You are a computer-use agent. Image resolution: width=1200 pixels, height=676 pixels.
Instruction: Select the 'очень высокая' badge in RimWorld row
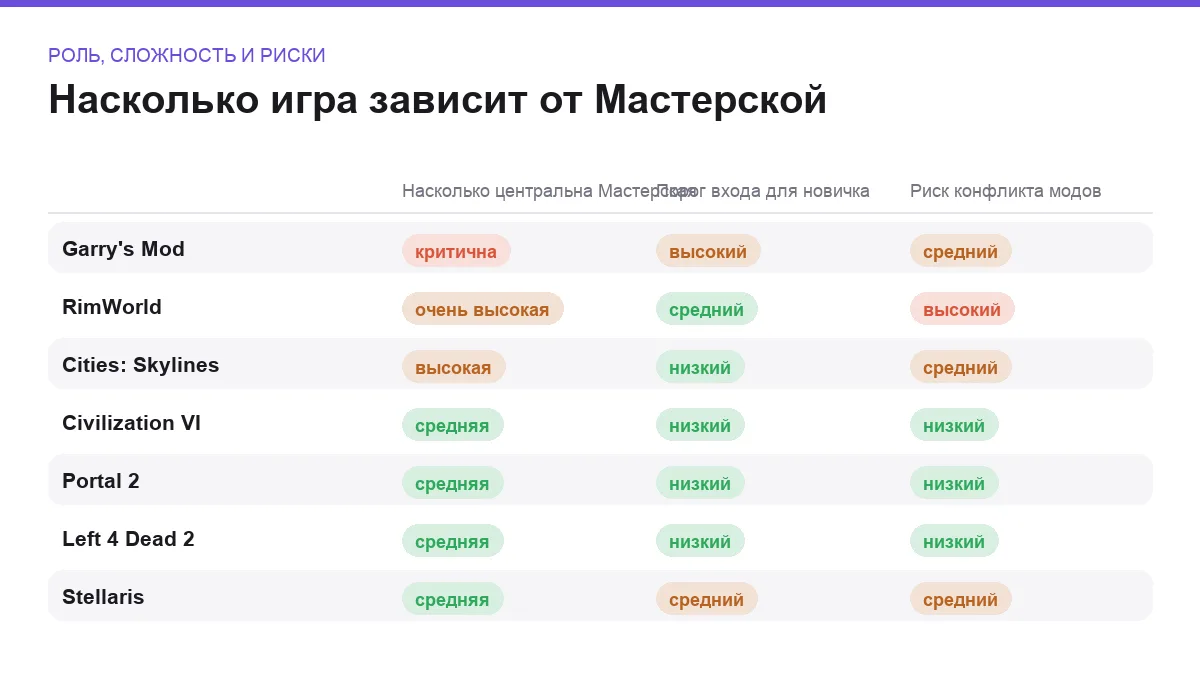coord(483,309)
